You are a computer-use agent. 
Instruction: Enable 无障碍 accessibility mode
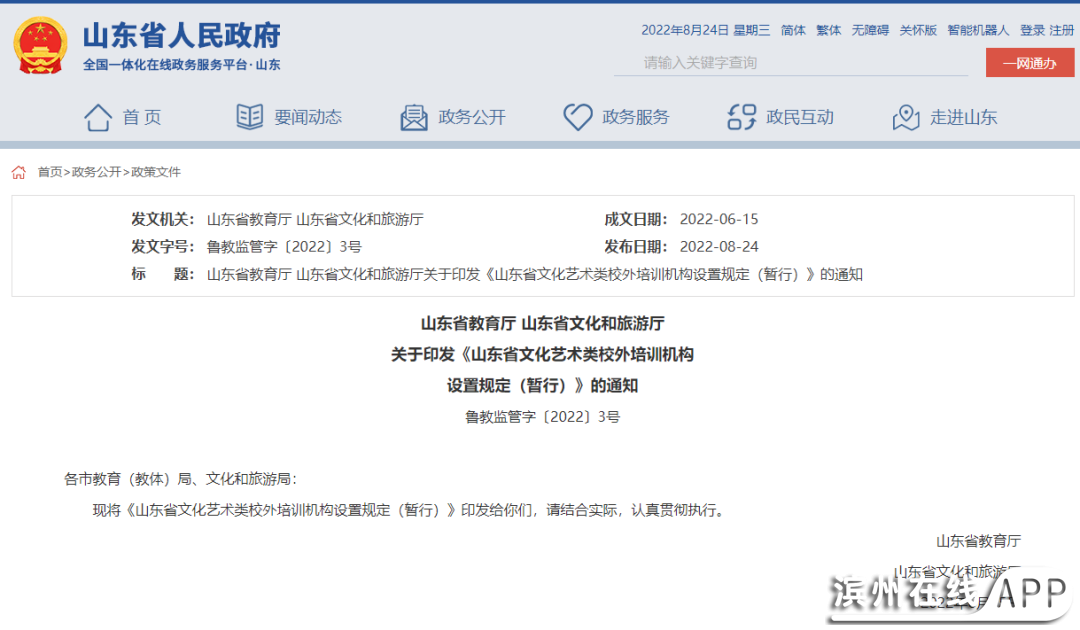pyautogui.click(x=870, y=30)
